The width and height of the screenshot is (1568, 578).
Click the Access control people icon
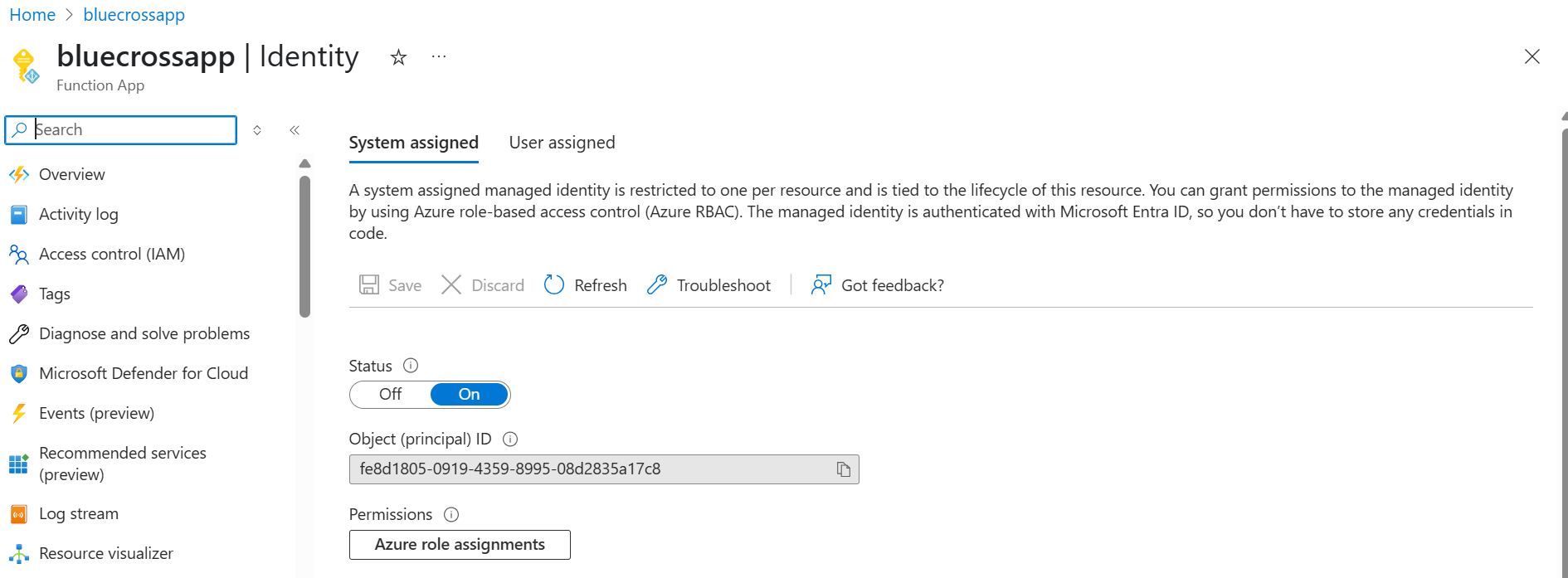(19, 254)
